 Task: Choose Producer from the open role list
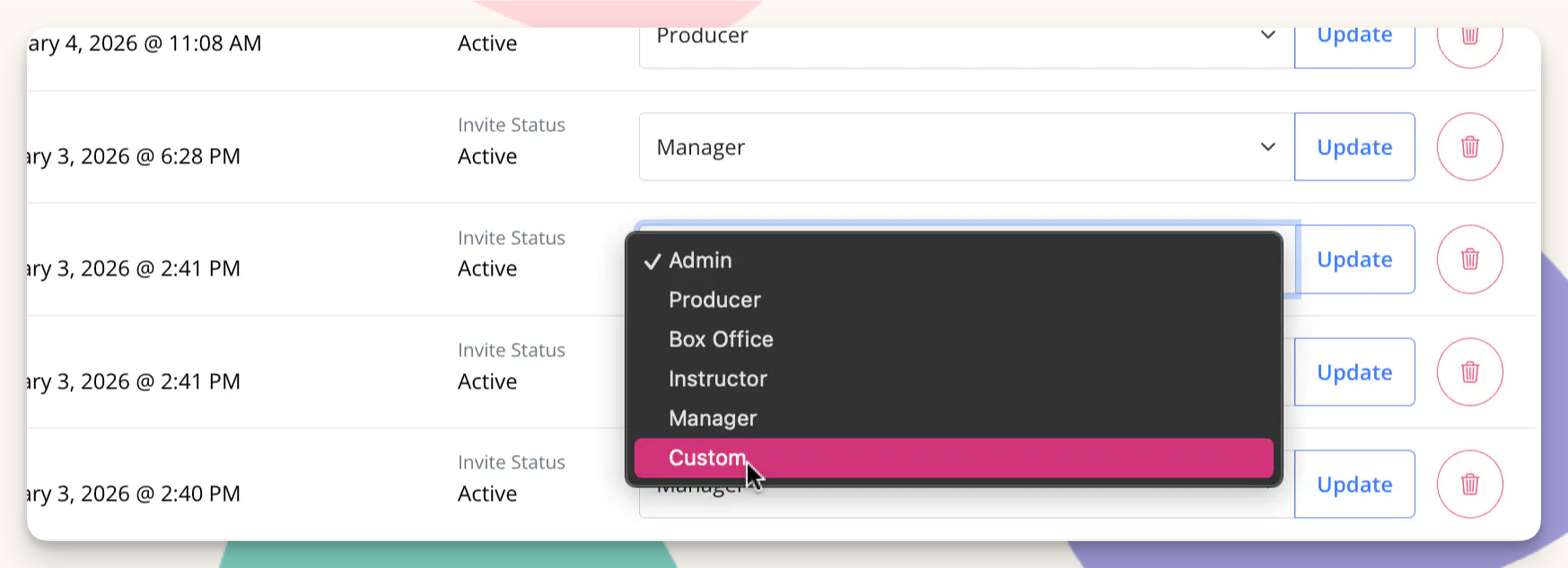714,300
